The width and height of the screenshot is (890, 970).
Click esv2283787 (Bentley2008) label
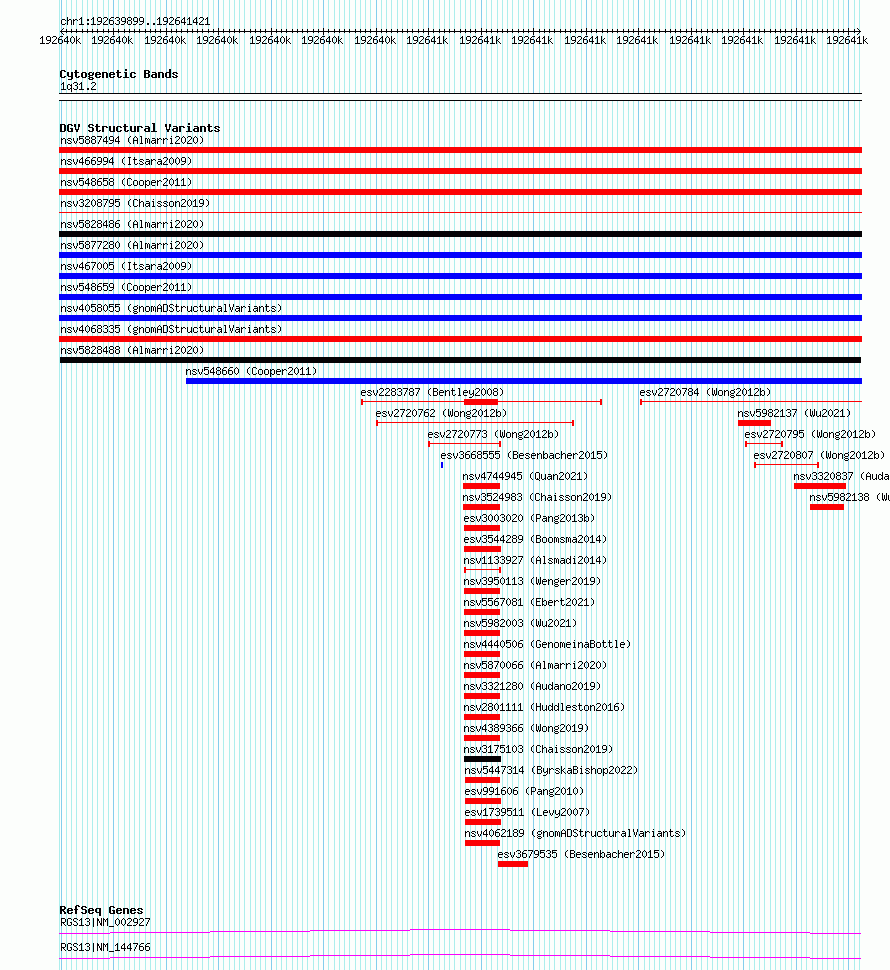click(x=432, y=393)
